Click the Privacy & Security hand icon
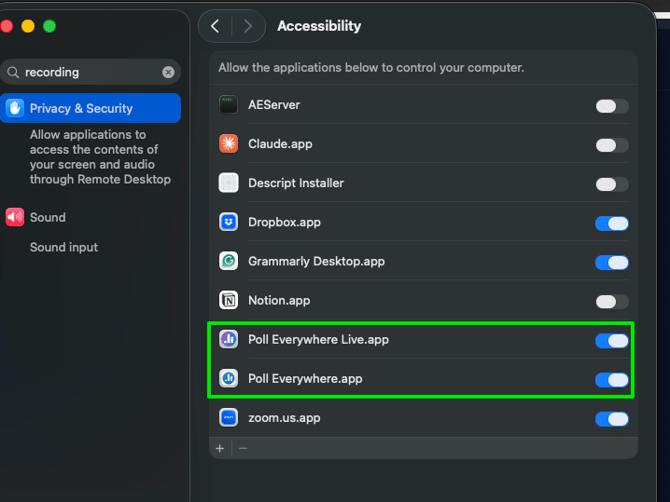The image size is (670, 502). click(x=15, y=108)
